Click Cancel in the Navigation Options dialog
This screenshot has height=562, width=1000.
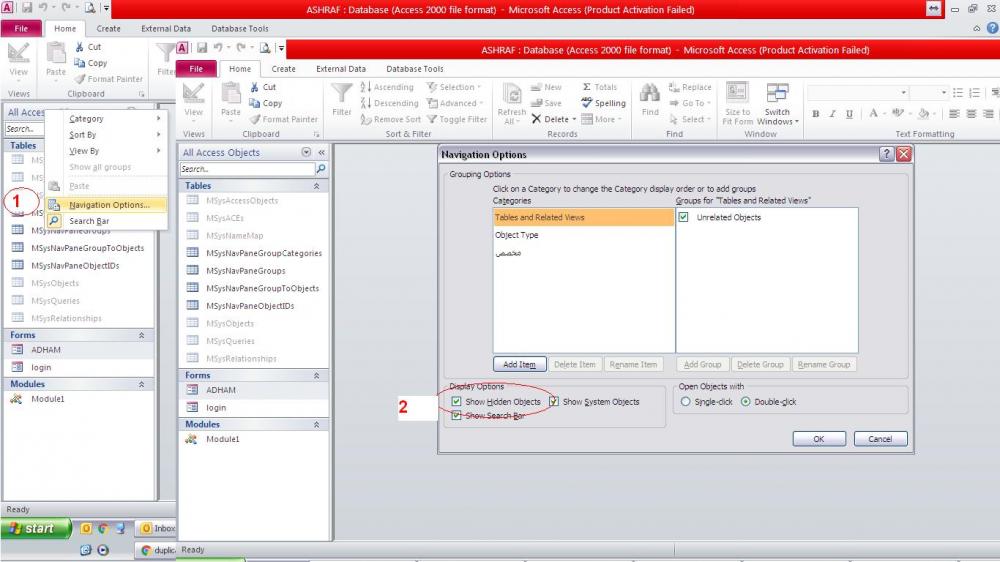880,439
